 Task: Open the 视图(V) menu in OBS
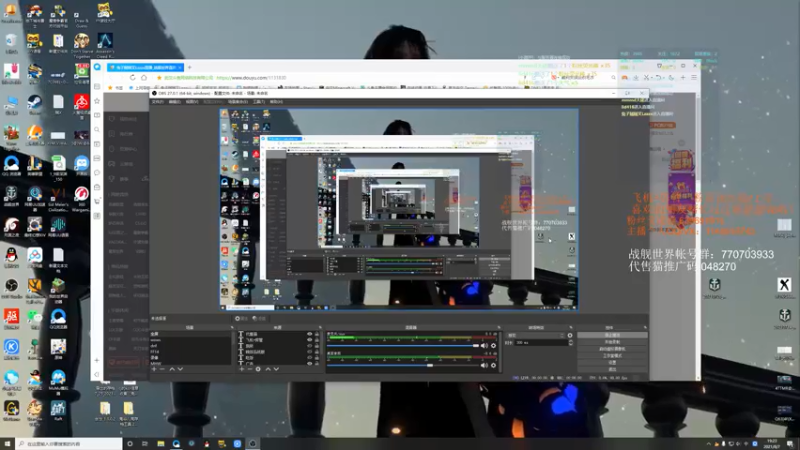tap(192, 102)
